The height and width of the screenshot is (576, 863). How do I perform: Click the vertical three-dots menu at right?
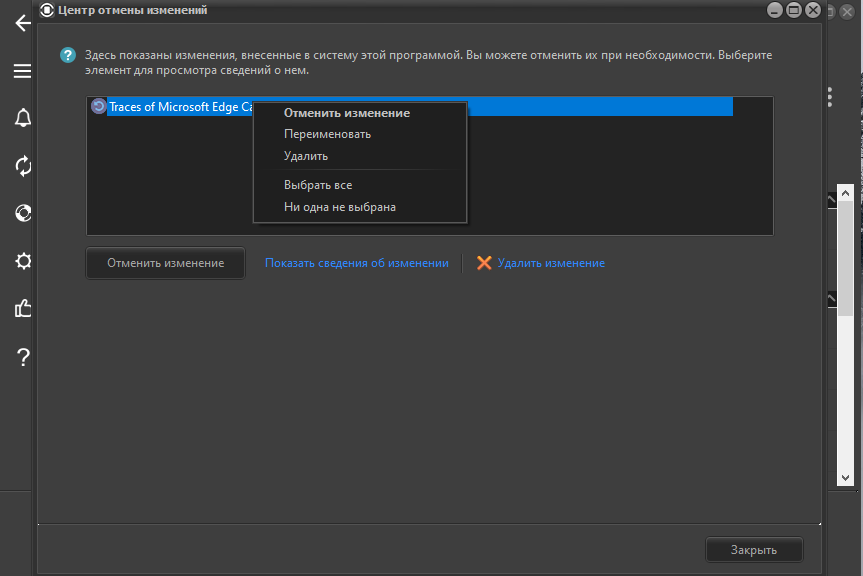point(829,96)
